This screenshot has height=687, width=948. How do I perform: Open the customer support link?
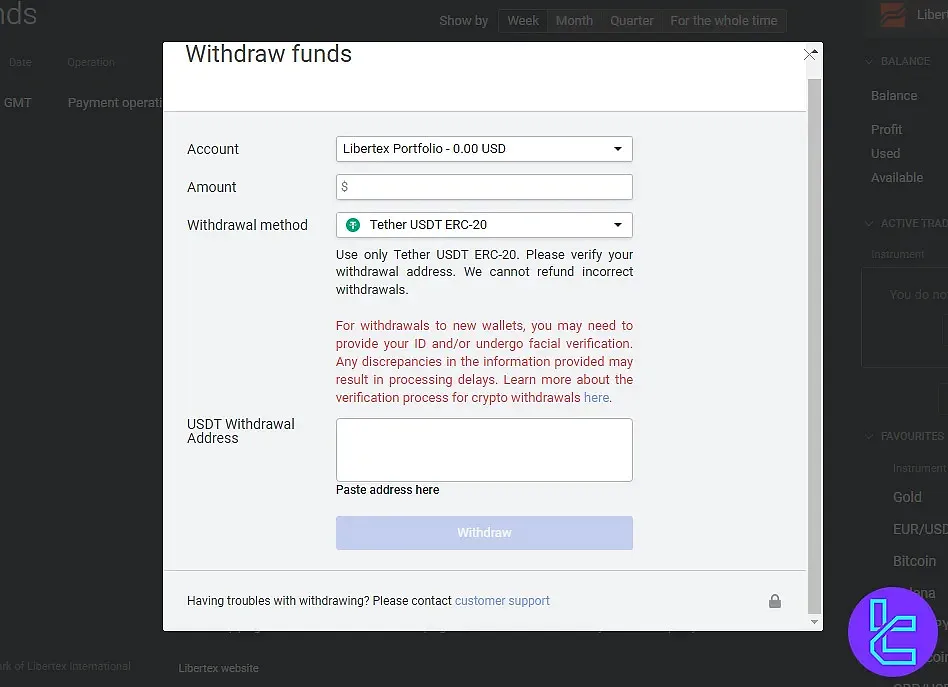(x=502, y=601)
